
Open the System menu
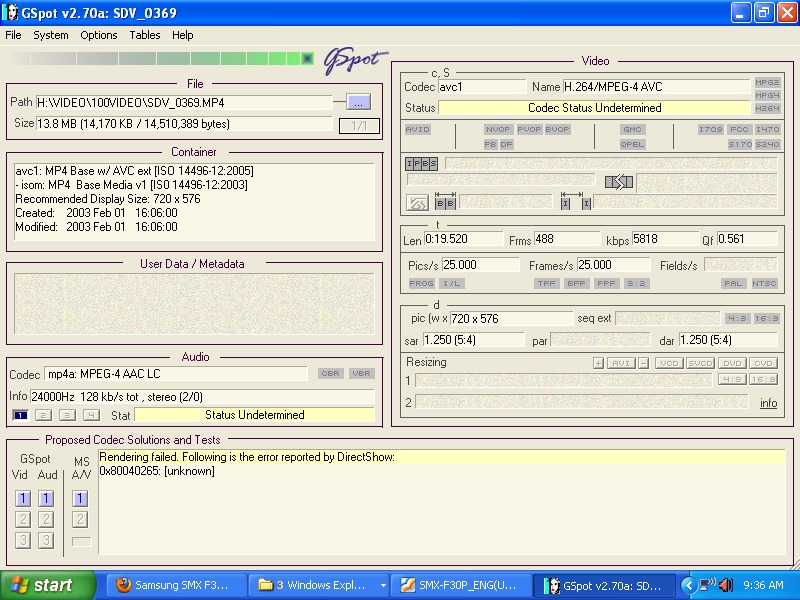click(x=51, y=35)
